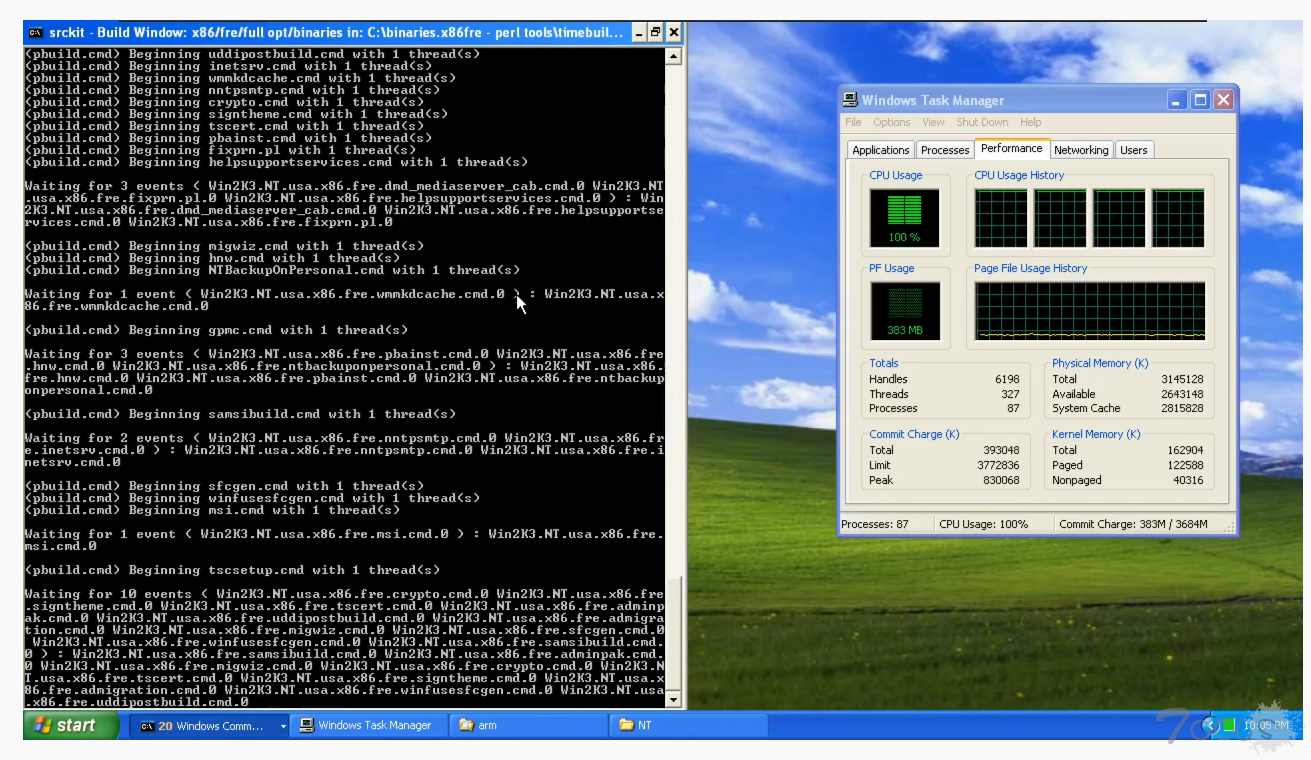Go to the Applications tab
Screen dimensions: 1311x760
[880, 150]
